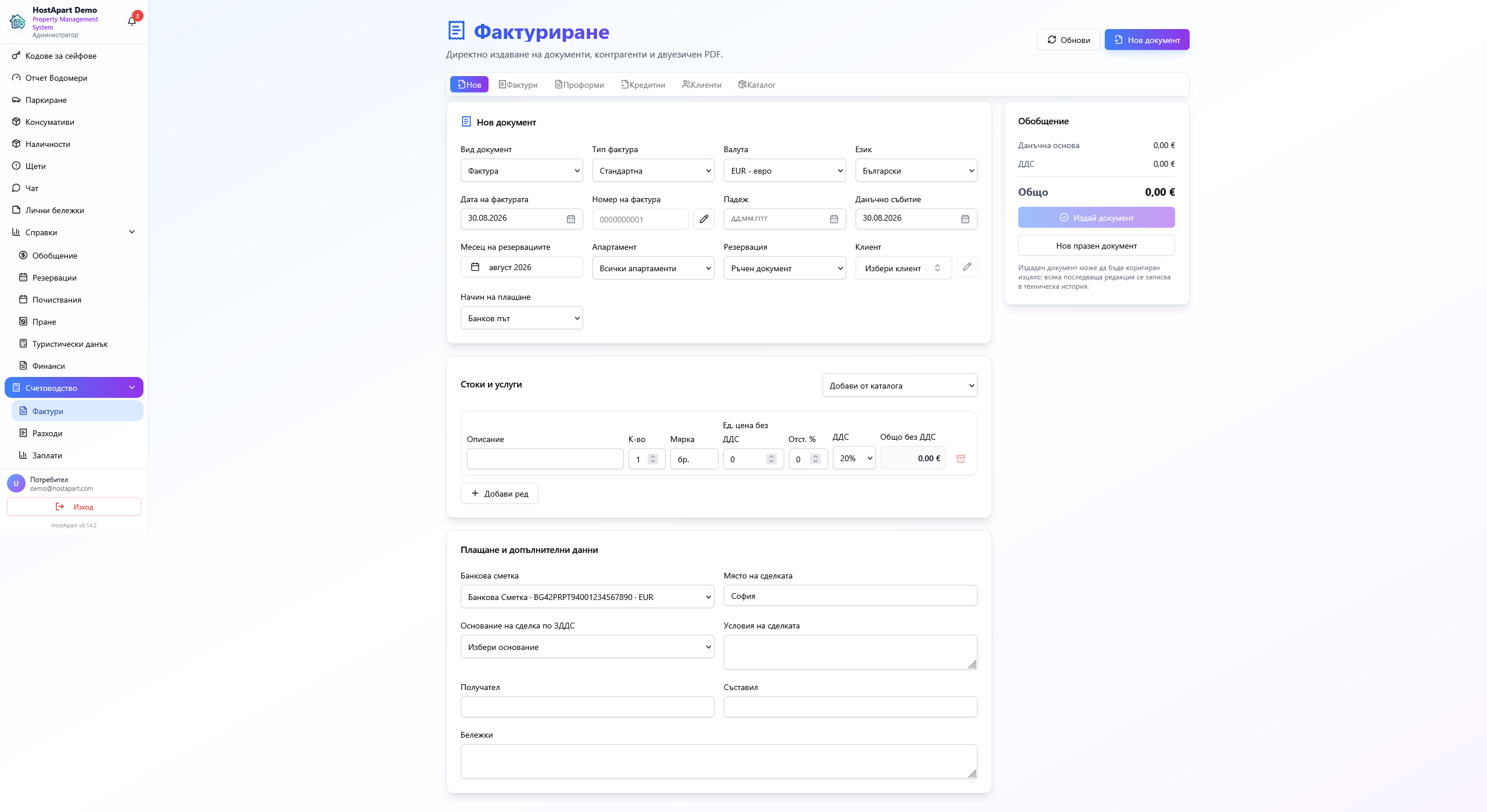Click the pencil icon next to client selector
The image size is (1487, 812).
967,267
